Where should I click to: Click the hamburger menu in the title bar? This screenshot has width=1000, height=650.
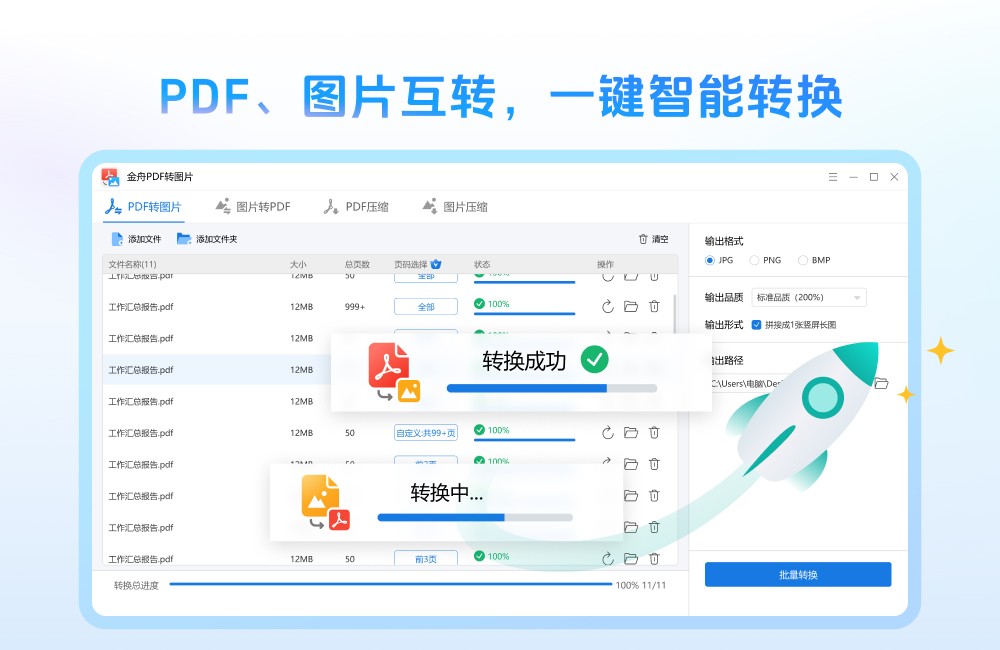832,176
